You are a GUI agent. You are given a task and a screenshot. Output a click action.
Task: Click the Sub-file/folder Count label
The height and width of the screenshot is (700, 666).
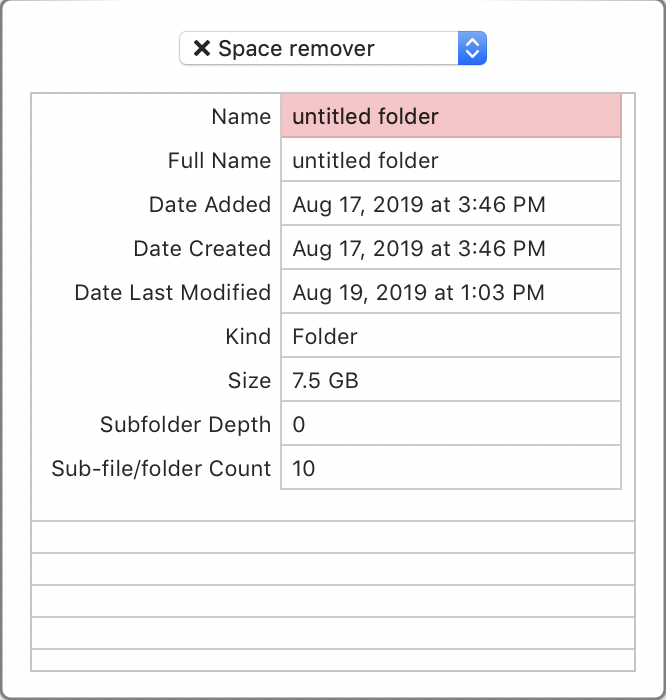(161, 468)
